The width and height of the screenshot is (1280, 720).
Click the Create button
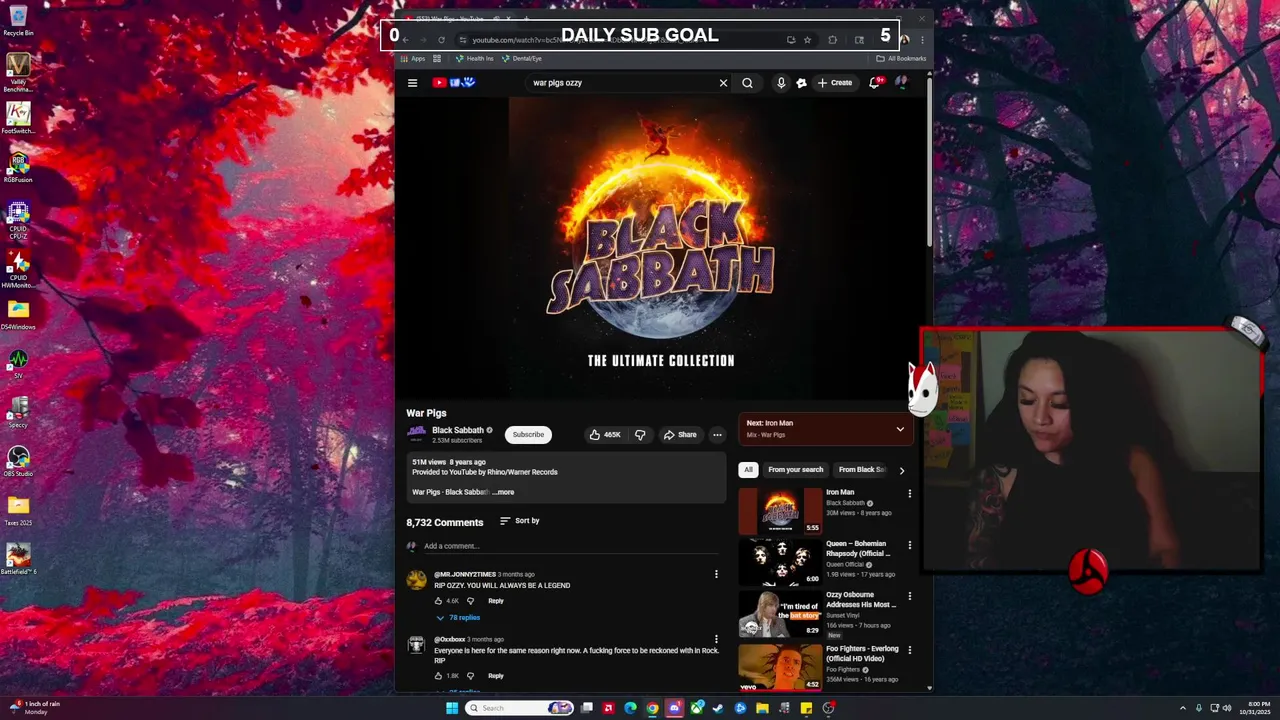pyautogui.click(x=835, y=83)
